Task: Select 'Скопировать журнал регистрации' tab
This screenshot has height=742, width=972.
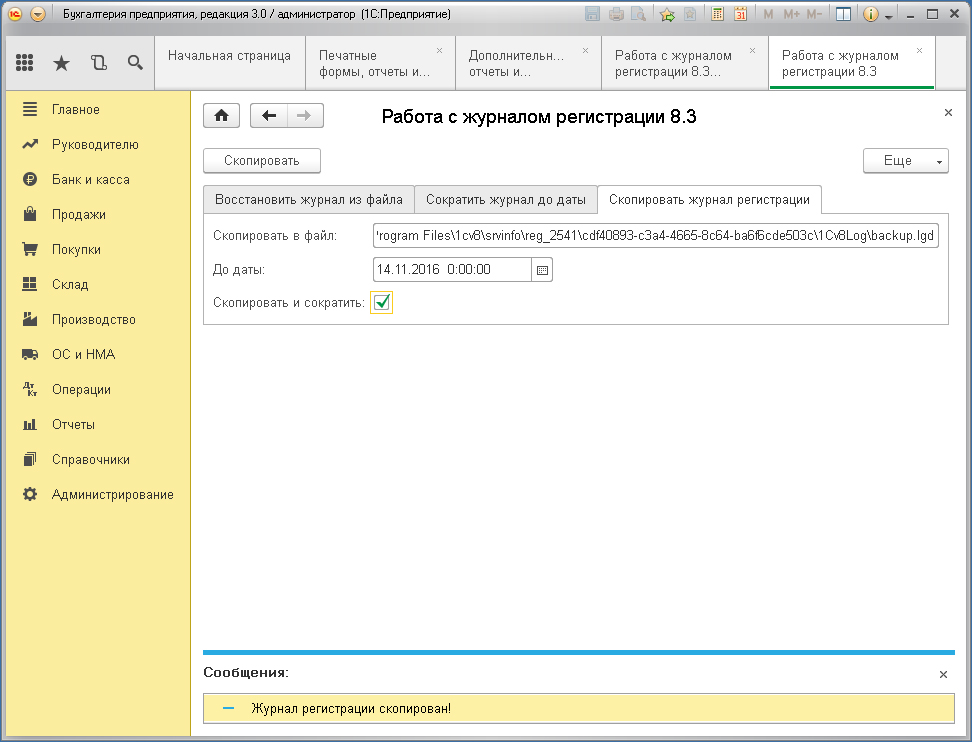Action: pyautogui.click(x=709, y=200)
